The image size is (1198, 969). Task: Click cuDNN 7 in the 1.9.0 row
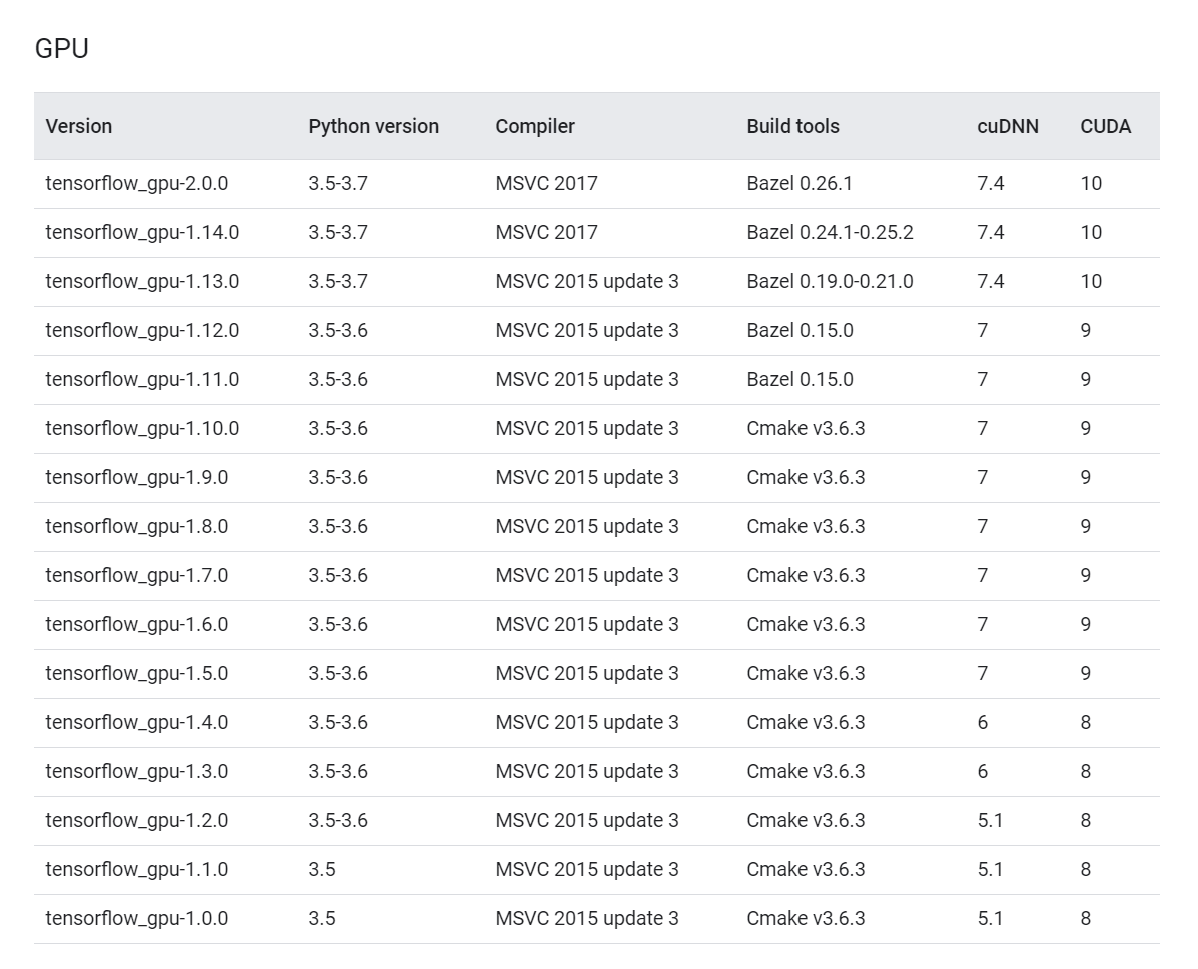(x=983, y=477)
